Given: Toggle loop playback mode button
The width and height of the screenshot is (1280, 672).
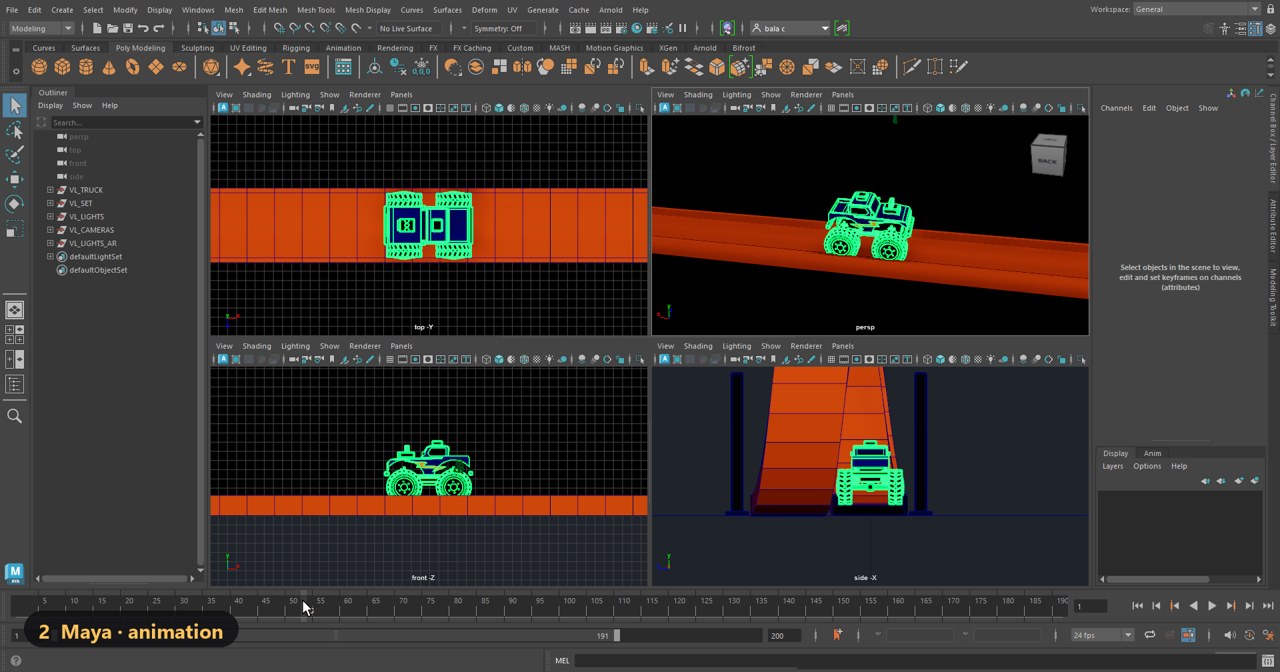Looking at the screenshot, I should coord(1150,635).
